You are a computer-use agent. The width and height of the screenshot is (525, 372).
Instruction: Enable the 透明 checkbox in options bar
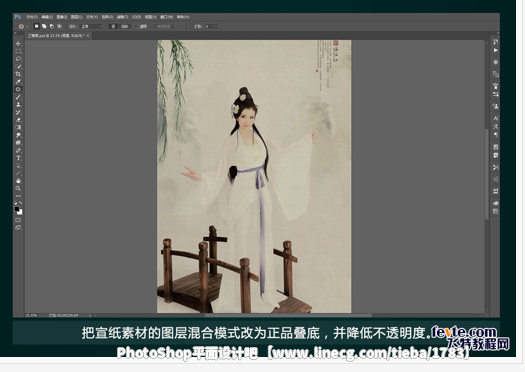(136, 26)
